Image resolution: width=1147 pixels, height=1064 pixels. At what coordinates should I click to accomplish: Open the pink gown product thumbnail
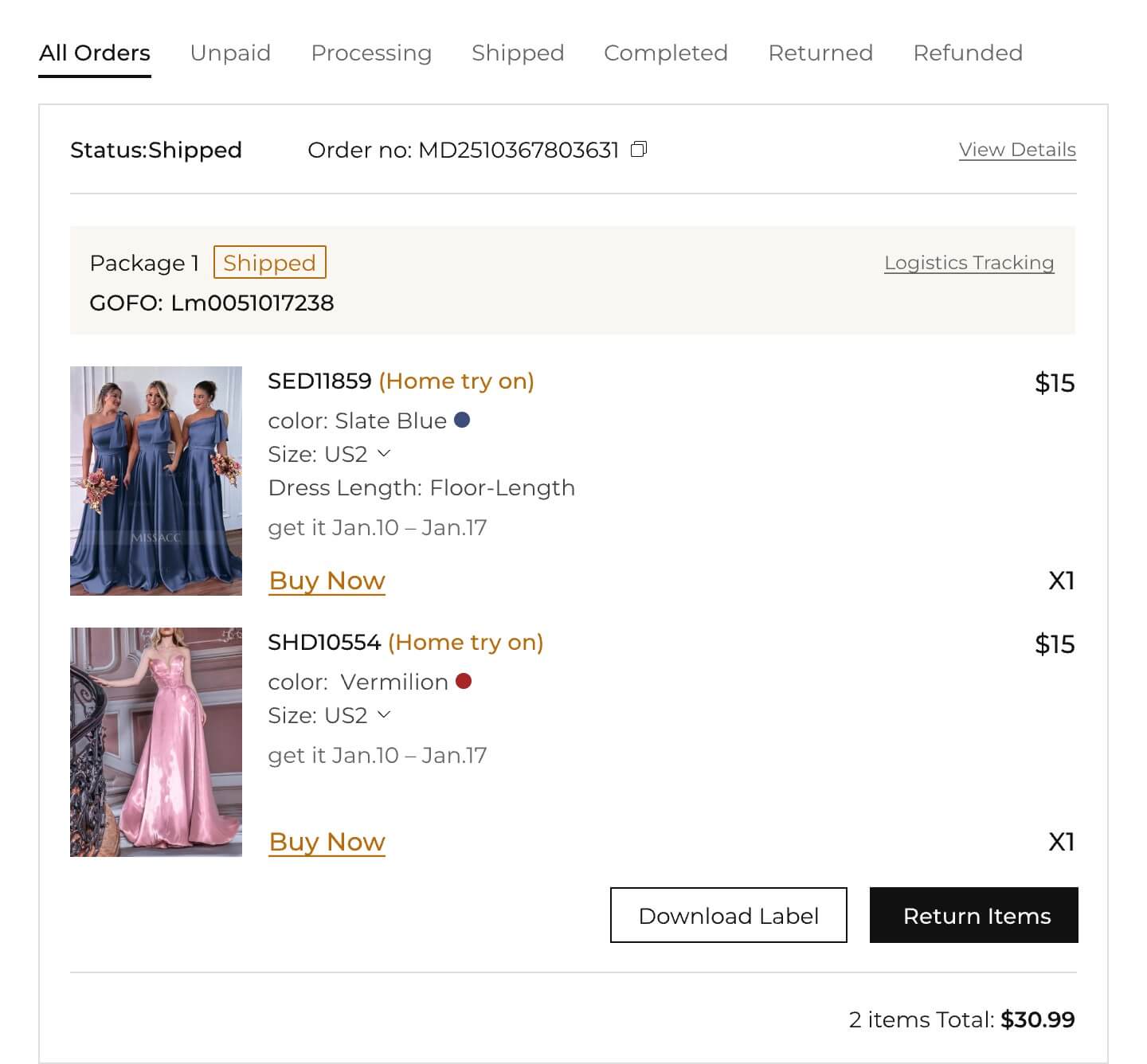pyautogui.click(x=156, y=742)
